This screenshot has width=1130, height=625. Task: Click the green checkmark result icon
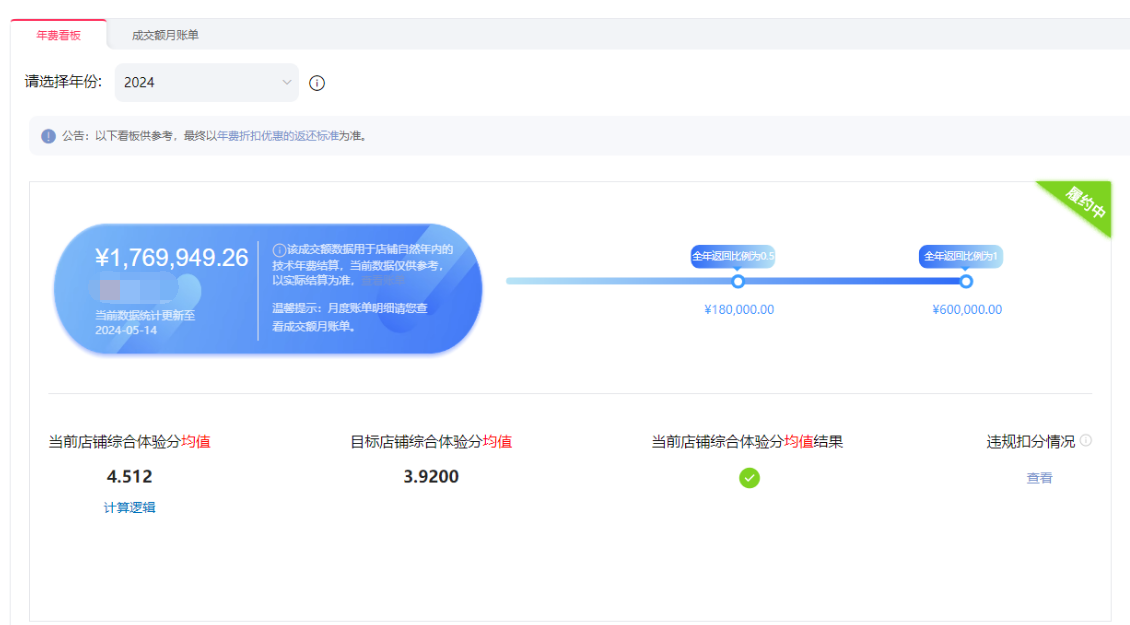[x=749, y=478]
